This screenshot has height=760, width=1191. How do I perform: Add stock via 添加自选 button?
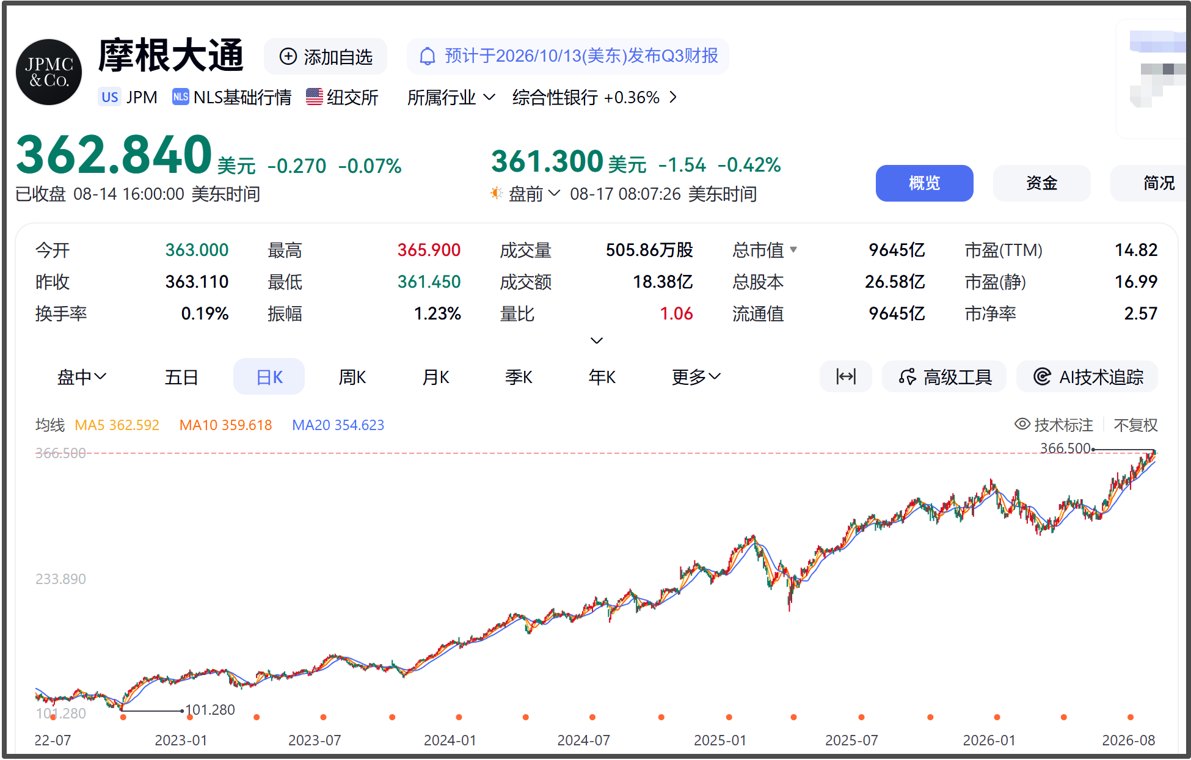point(326,57)
